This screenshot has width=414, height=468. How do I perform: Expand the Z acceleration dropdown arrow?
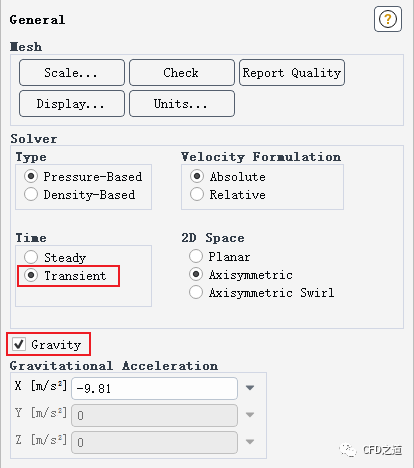250,442
